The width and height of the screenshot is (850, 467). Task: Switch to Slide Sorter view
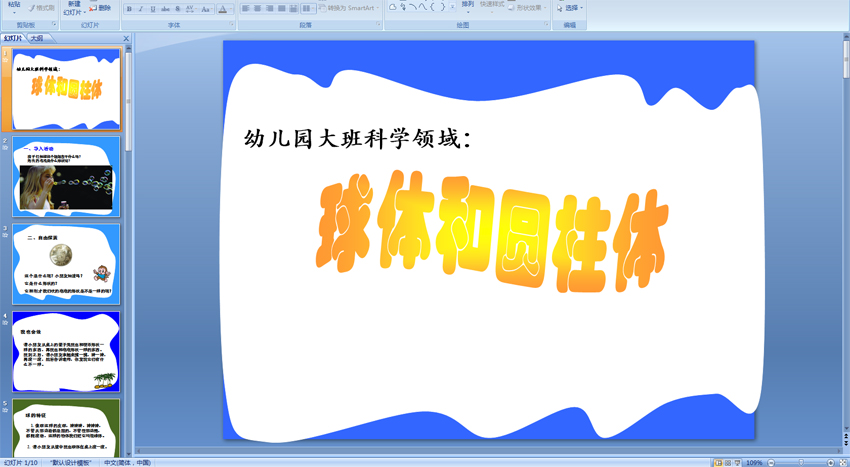(x=729, y=463)
